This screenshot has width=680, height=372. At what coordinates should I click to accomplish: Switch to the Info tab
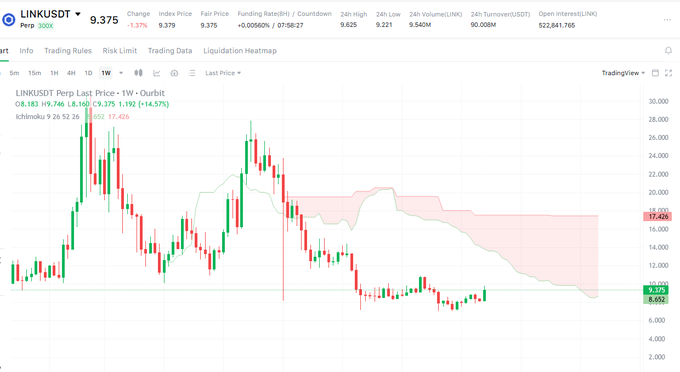[26, 51]
